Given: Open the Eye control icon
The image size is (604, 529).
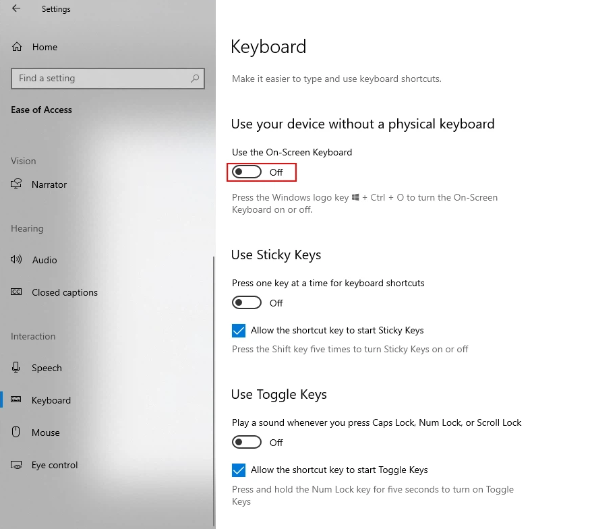Looking at the screenshot, I should pos(17,465).
